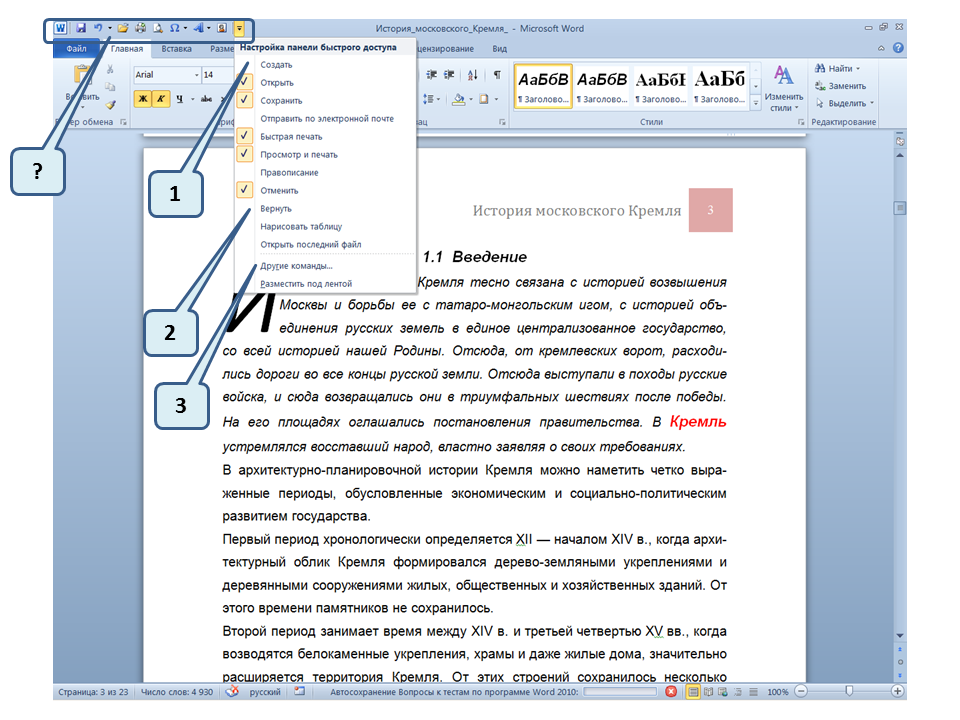The width and height of the screenshot is (960, 720).
Task: Uncheck 'Сохранить' in Quick Access menu
Action: click(x=281, y=100)
